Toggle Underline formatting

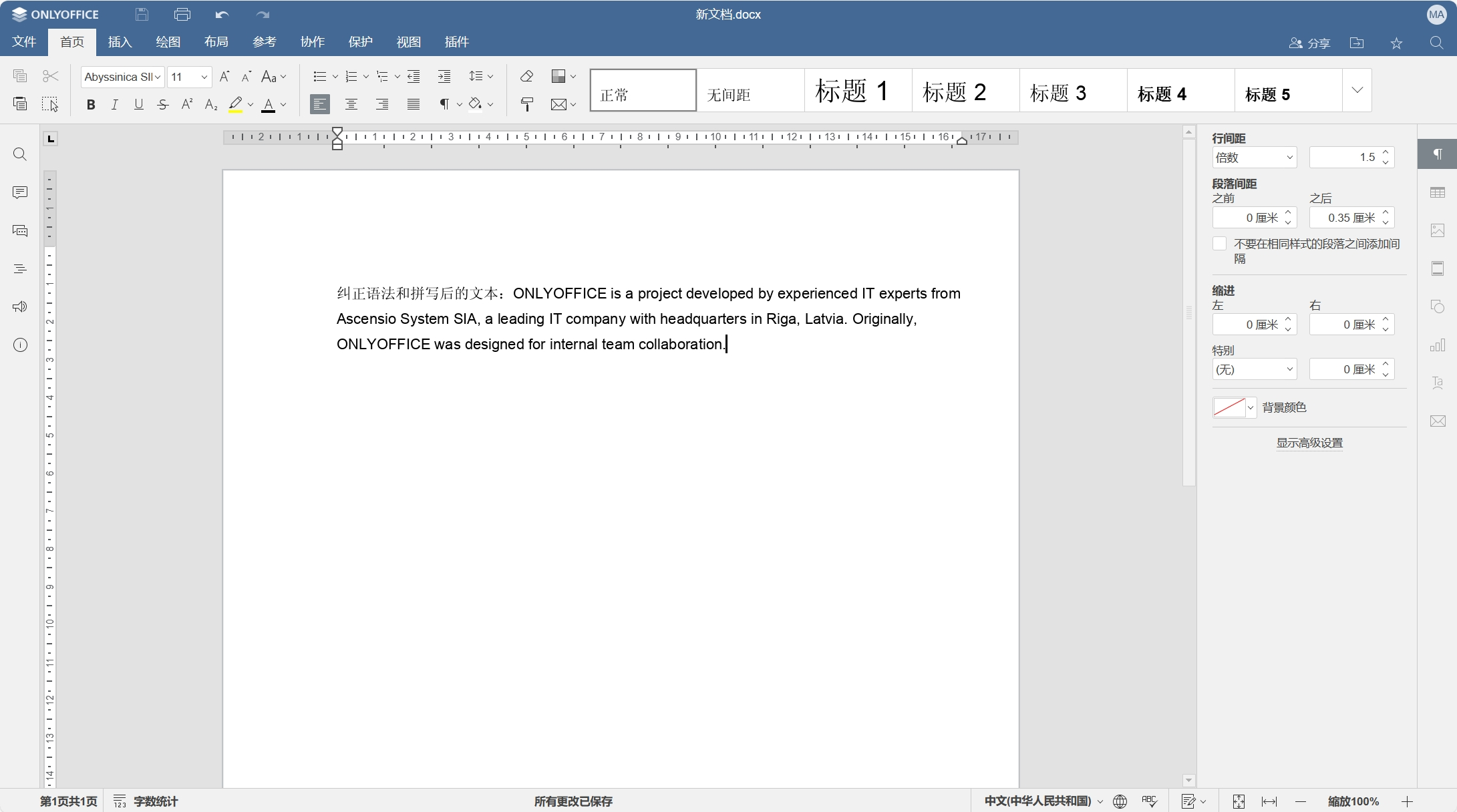pos(139,104)
